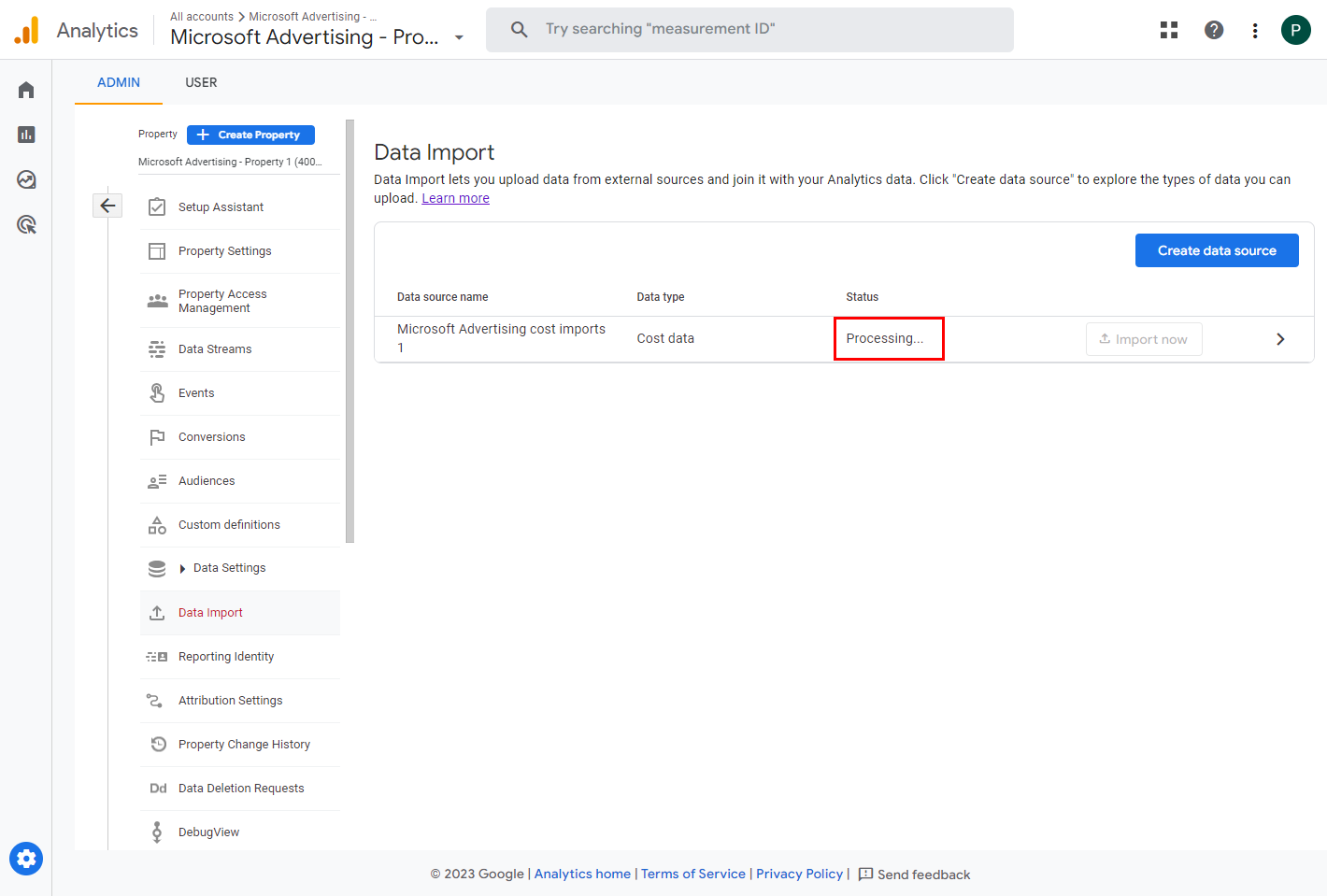Expand the property selector dropdown arrow

459,37
